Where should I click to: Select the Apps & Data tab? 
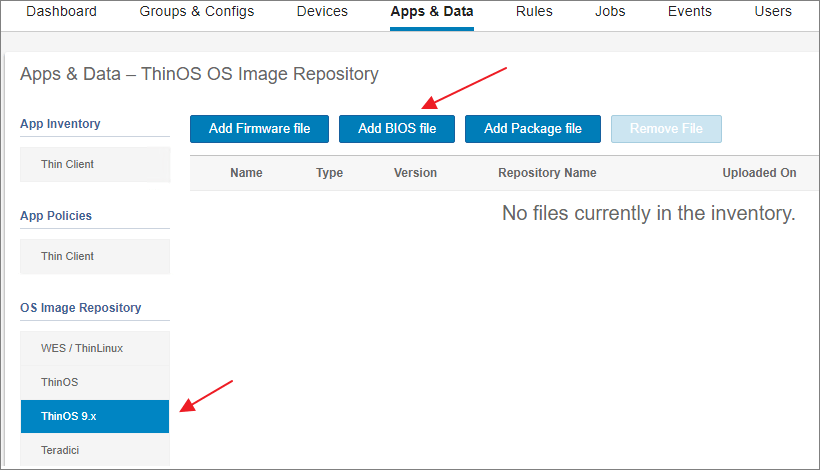(432, 12)
